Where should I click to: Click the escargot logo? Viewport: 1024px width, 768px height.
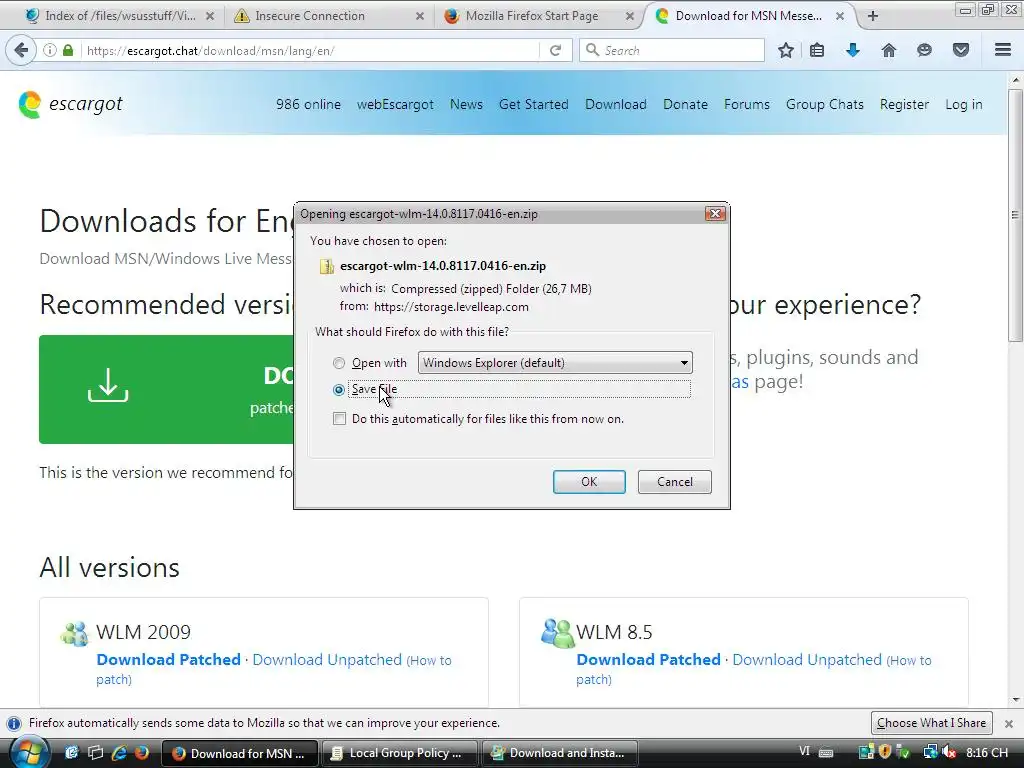[x=71, y=104]
